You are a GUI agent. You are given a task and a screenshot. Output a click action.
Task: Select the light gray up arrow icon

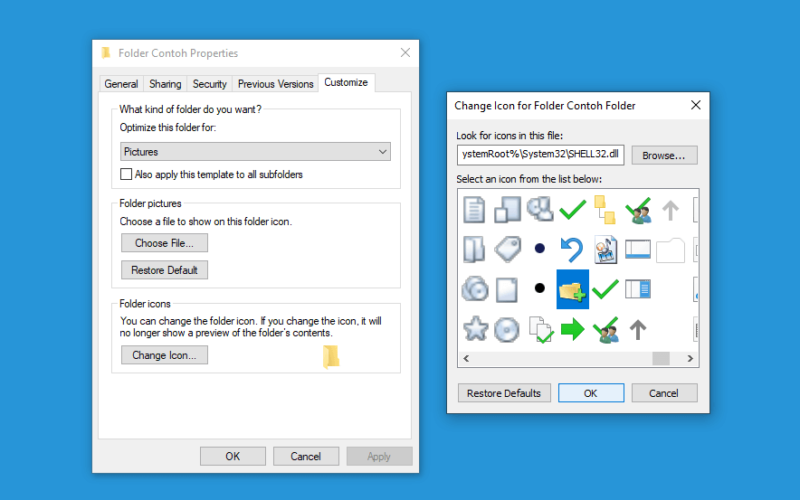tap(670, 210)
